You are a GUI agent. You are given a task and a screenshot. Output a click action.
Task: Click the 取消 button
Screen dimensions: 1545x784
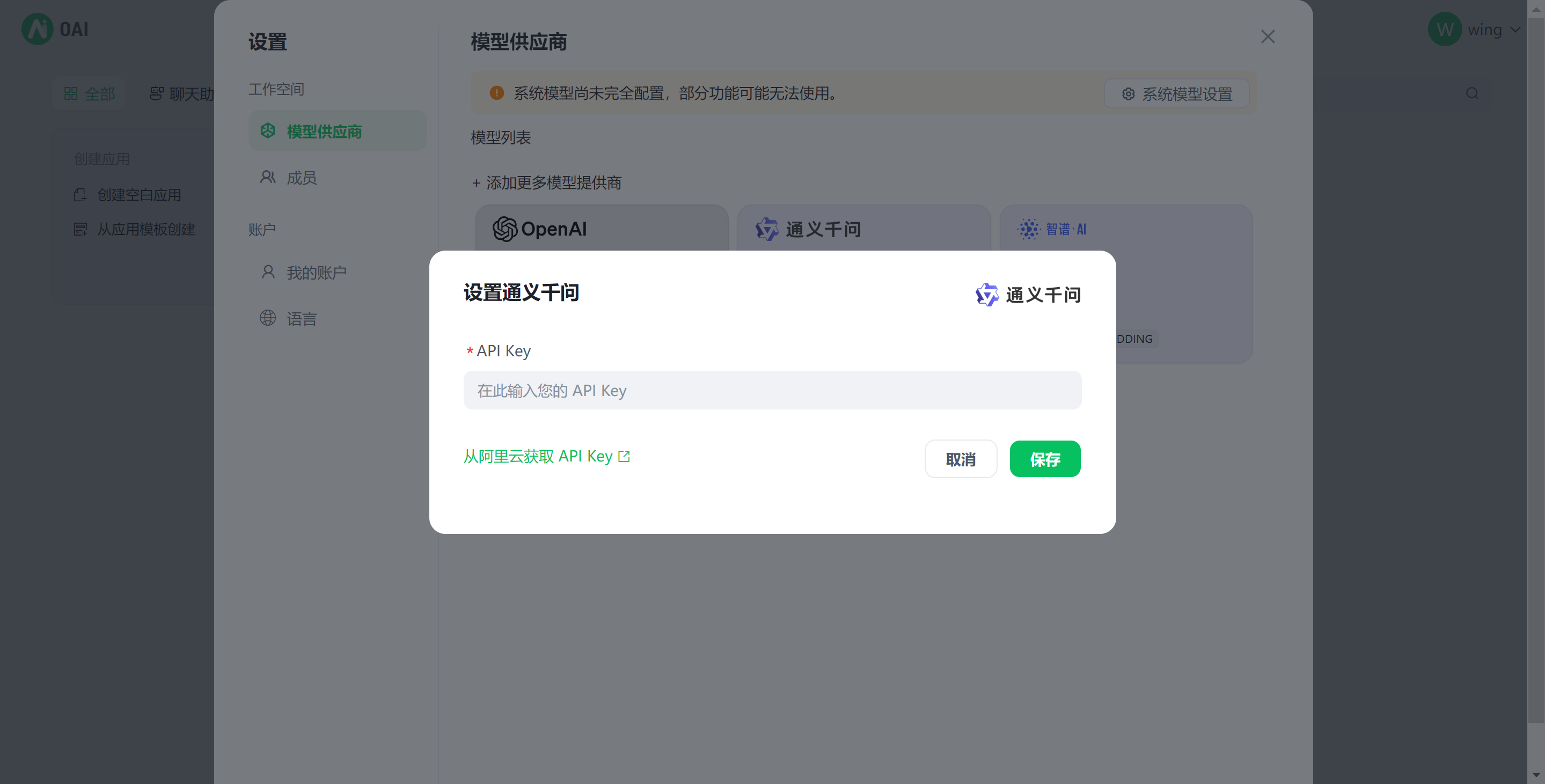click(960, 459)
